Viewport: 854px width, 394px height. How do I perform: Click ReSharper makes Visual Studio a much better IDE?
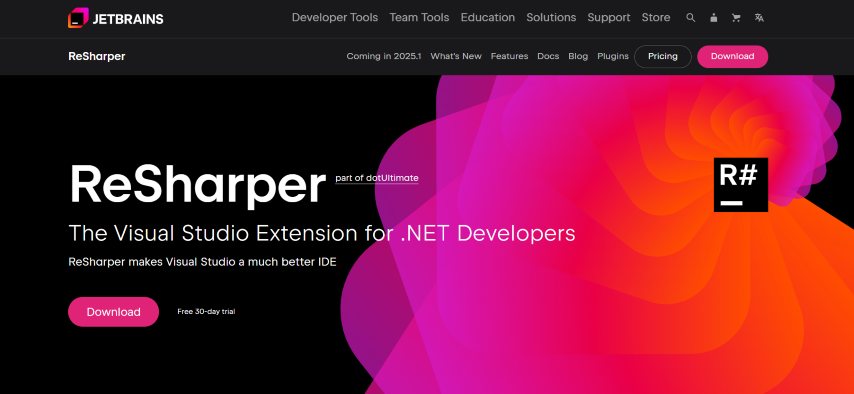[202, 262]
